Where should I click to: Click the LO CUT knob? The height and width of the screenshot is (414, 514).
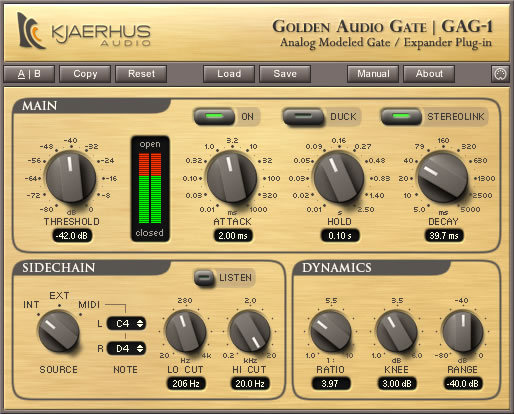[x=186, y=331]
